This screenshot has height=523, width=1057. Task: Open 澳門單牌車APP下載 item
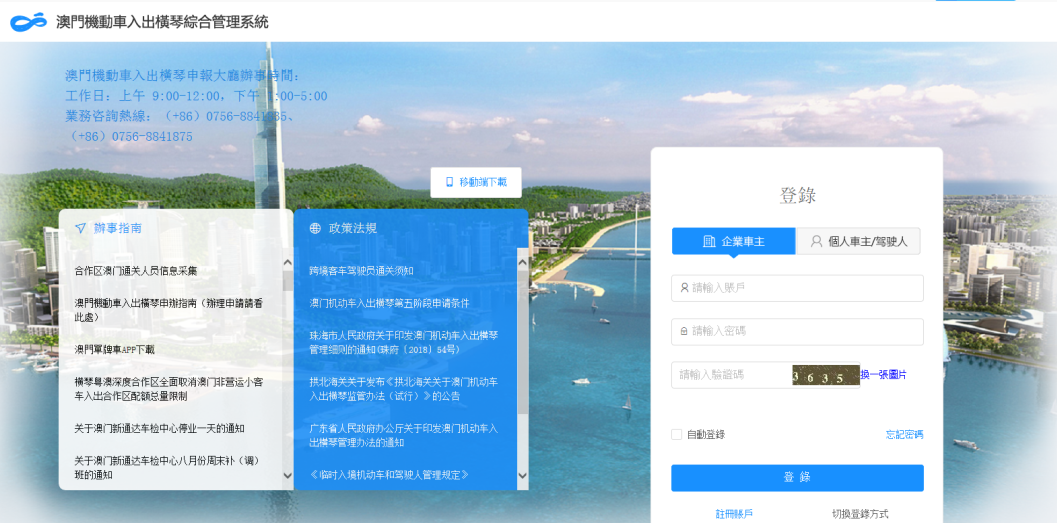[115, 350]
